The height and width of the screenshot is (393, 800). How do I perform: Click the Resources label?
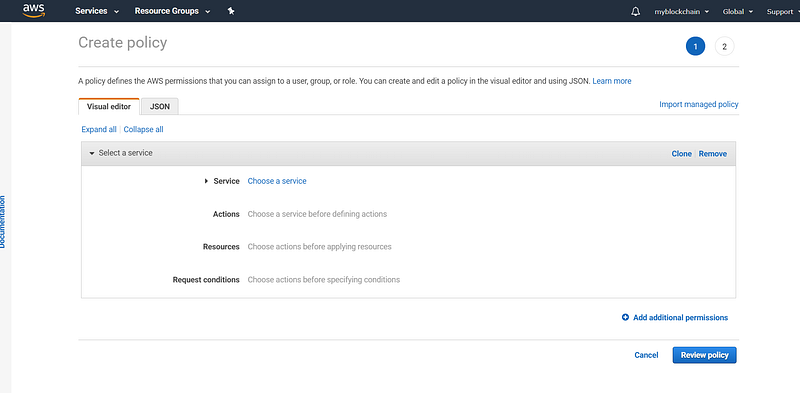(221, 247)
